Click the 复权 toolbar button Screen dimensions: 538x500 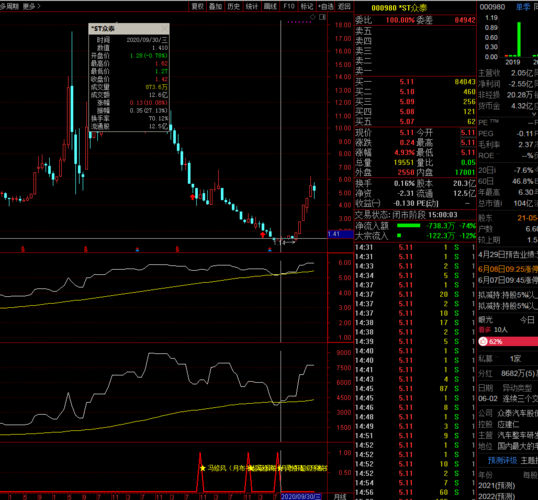(198, 6)
